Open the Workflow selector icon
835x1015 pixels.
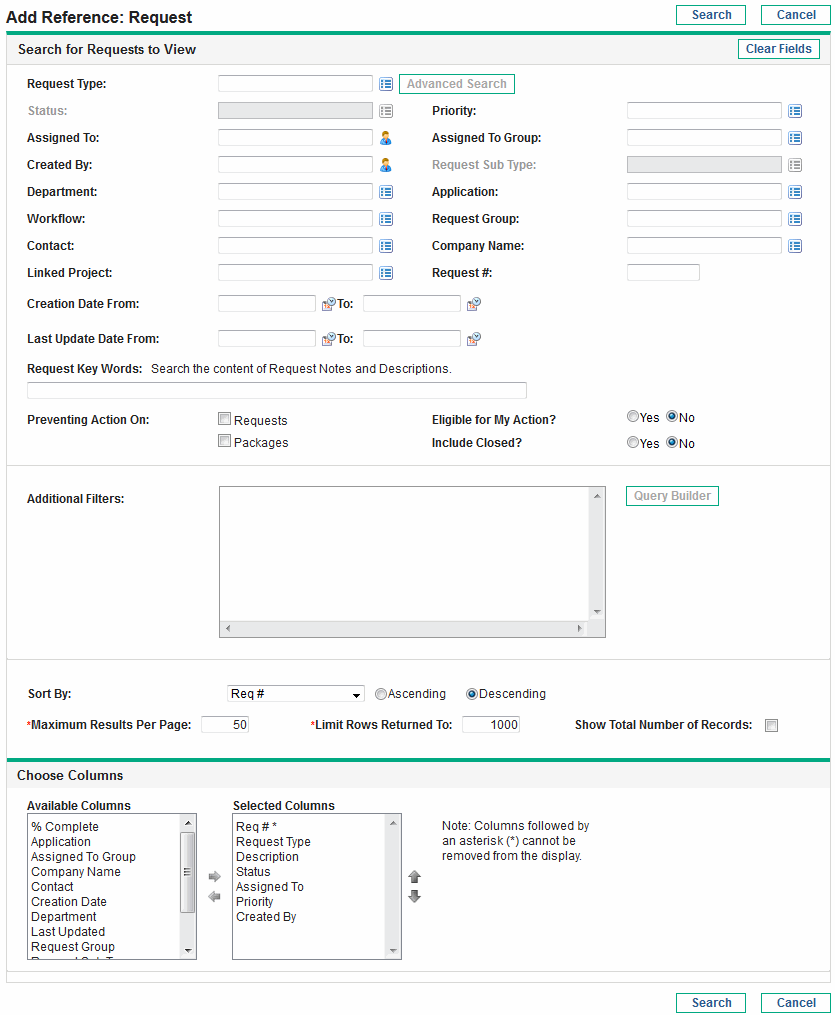click(386, 218)
